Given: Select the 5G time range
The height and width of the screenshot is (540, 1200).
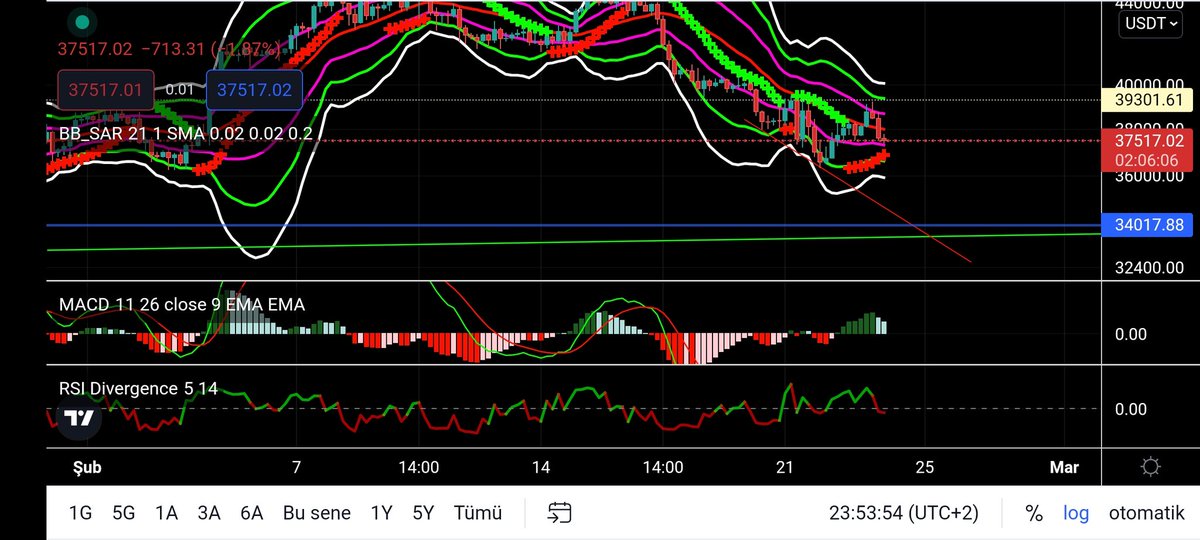Looking at the screenshot, I should pyautogui.click(x=123, y=513).
